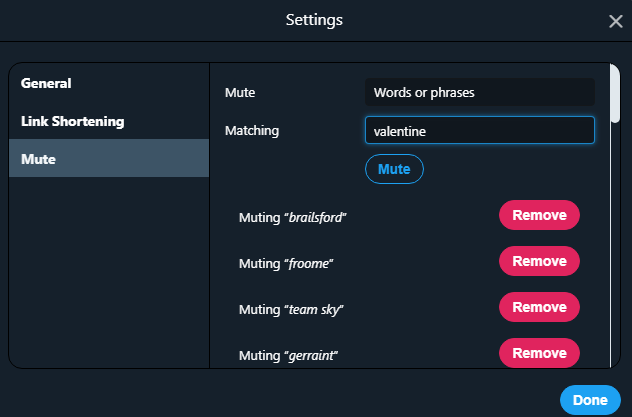Click the blue Done button
Viewport: 632px width, 417px height.
pos(590,400)
